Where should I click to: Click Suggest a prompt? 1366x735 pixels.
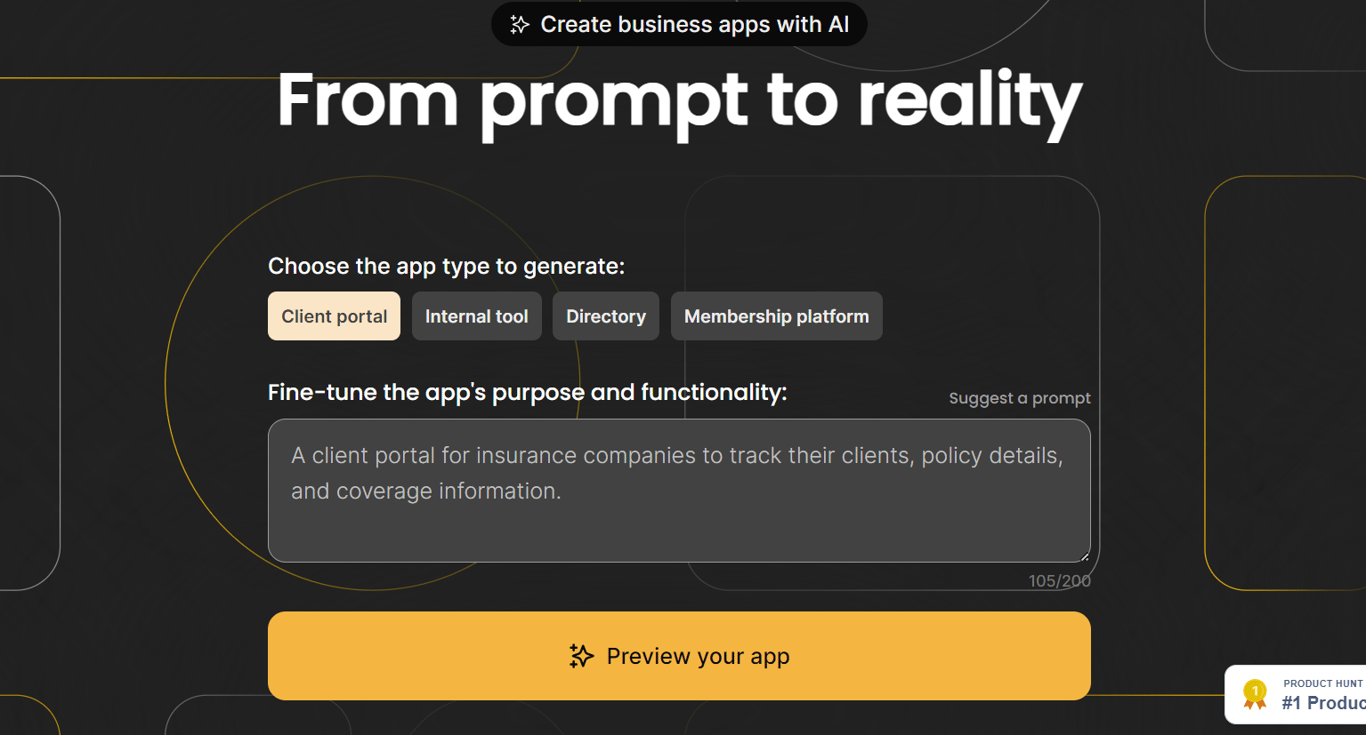(x=1020, y=398)
